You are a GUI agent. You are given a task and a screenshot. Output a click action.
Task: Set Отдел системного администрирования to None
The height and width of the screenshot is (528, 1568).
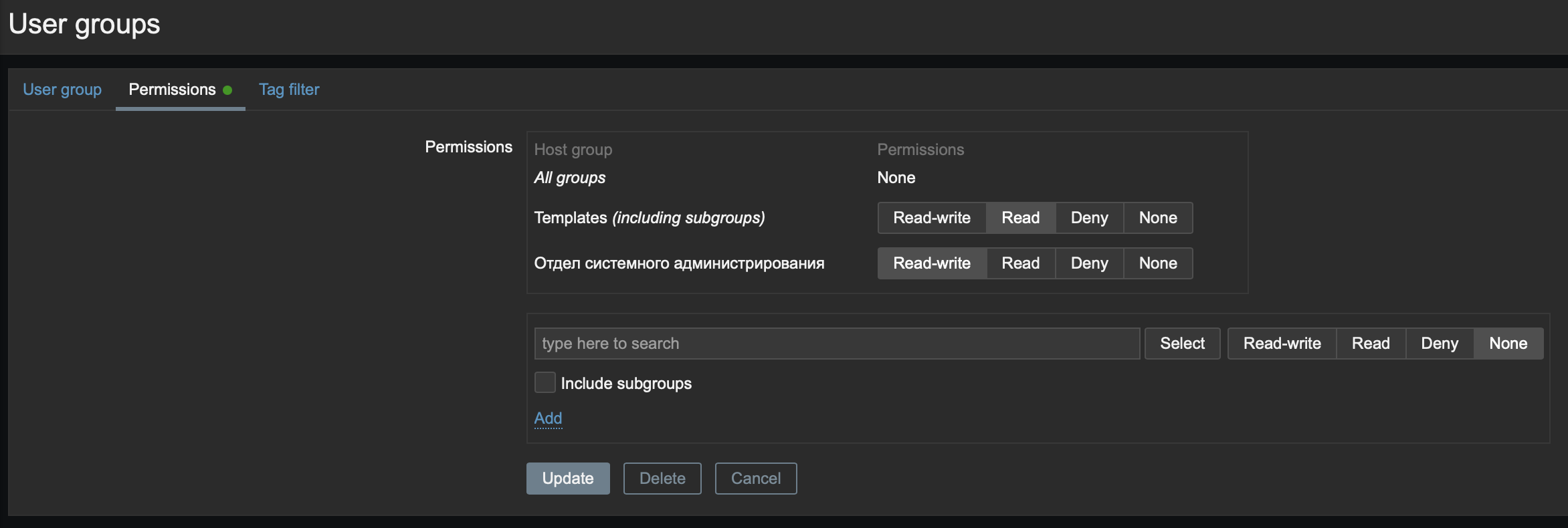pos(1158,263)
